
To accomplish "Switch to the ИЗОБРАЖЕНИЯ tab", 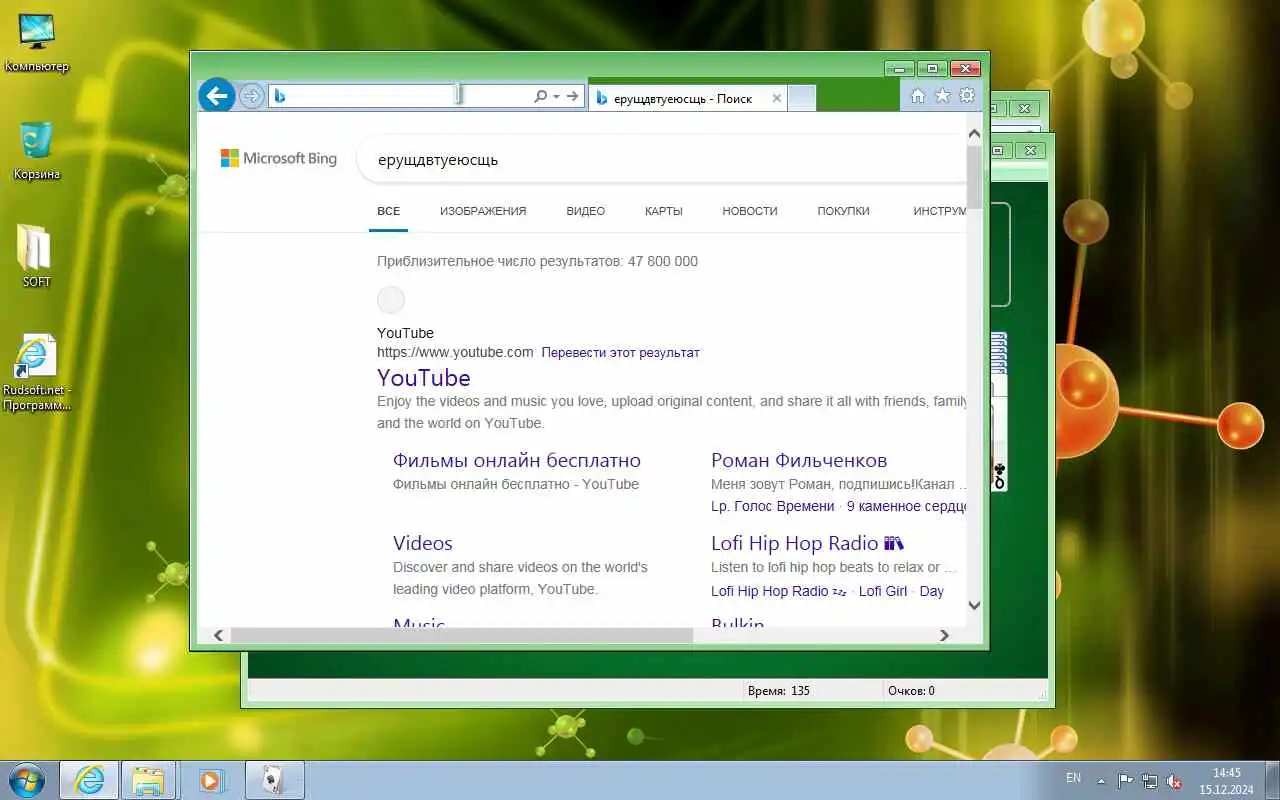I will point(483,211).
